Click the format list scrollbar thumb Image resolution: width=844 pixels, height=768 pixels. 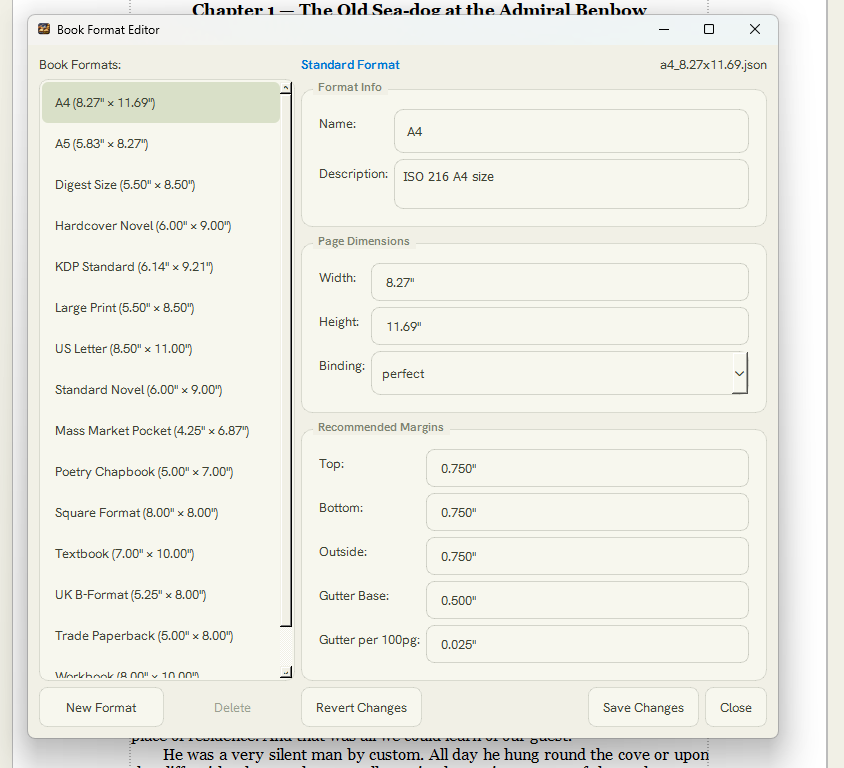coord(286,360)
